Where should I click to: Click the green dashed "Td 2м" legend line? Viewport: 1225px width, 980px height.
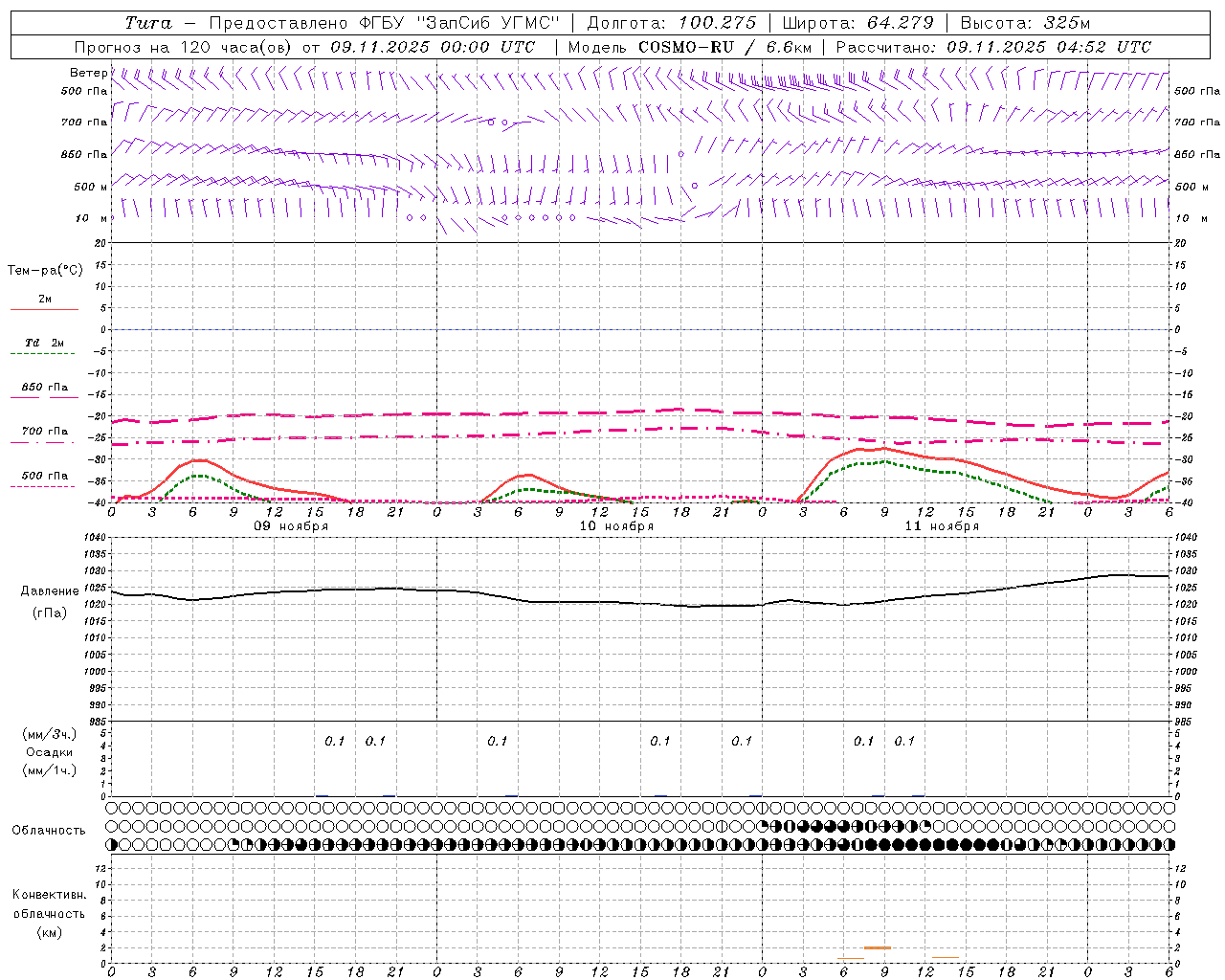click(42, 354)
